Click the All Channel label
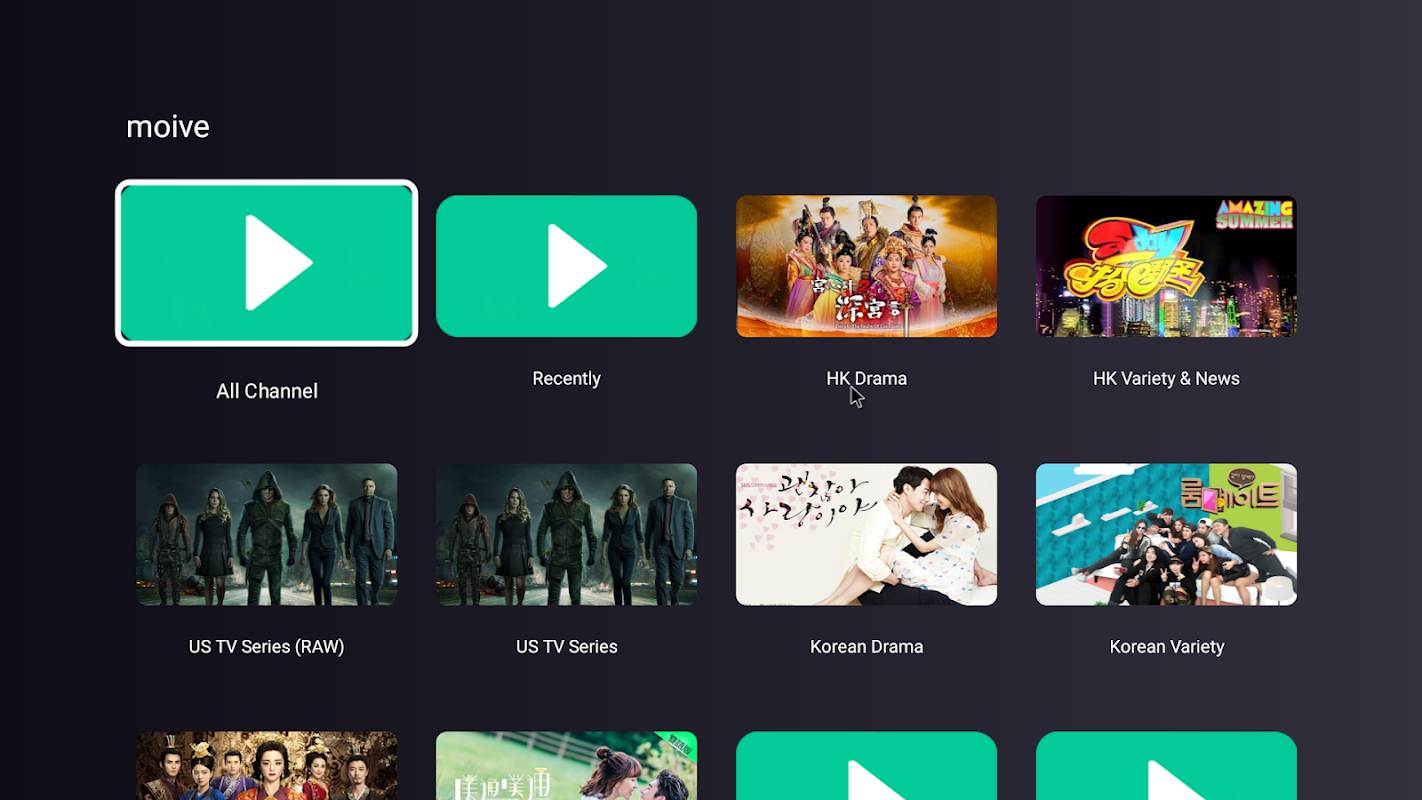 coord(267,391)
